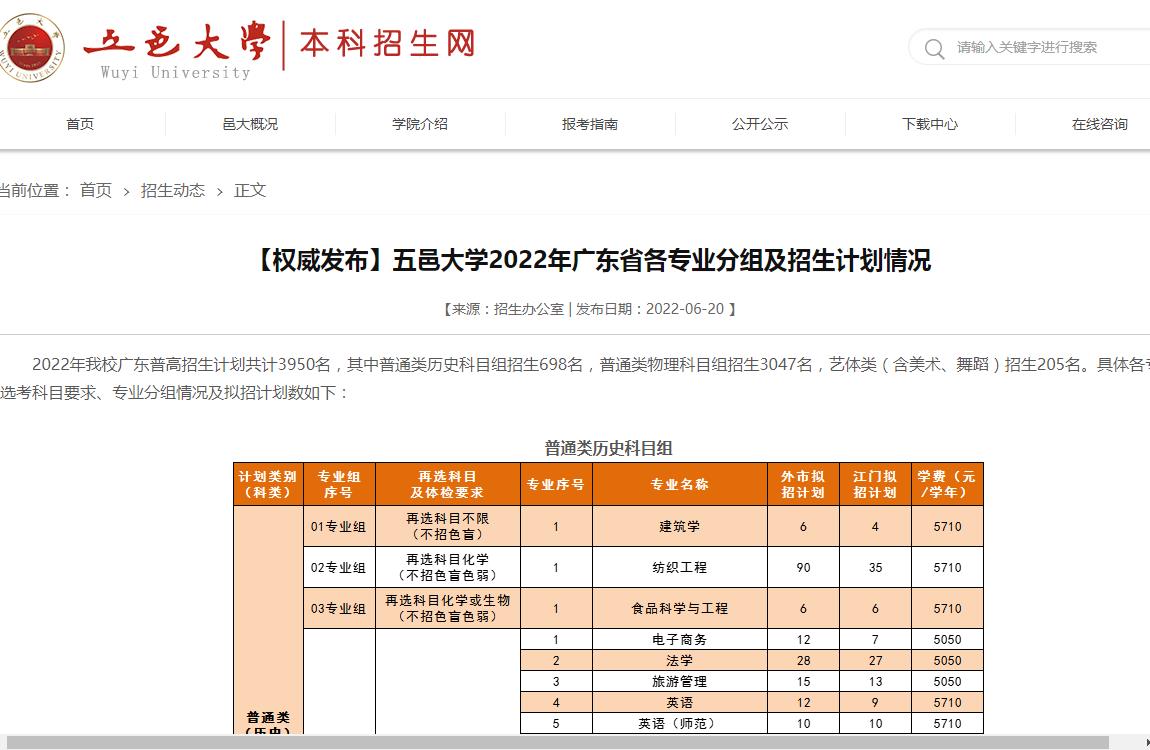Click value 9 in the 英语 row

[875, 702]
